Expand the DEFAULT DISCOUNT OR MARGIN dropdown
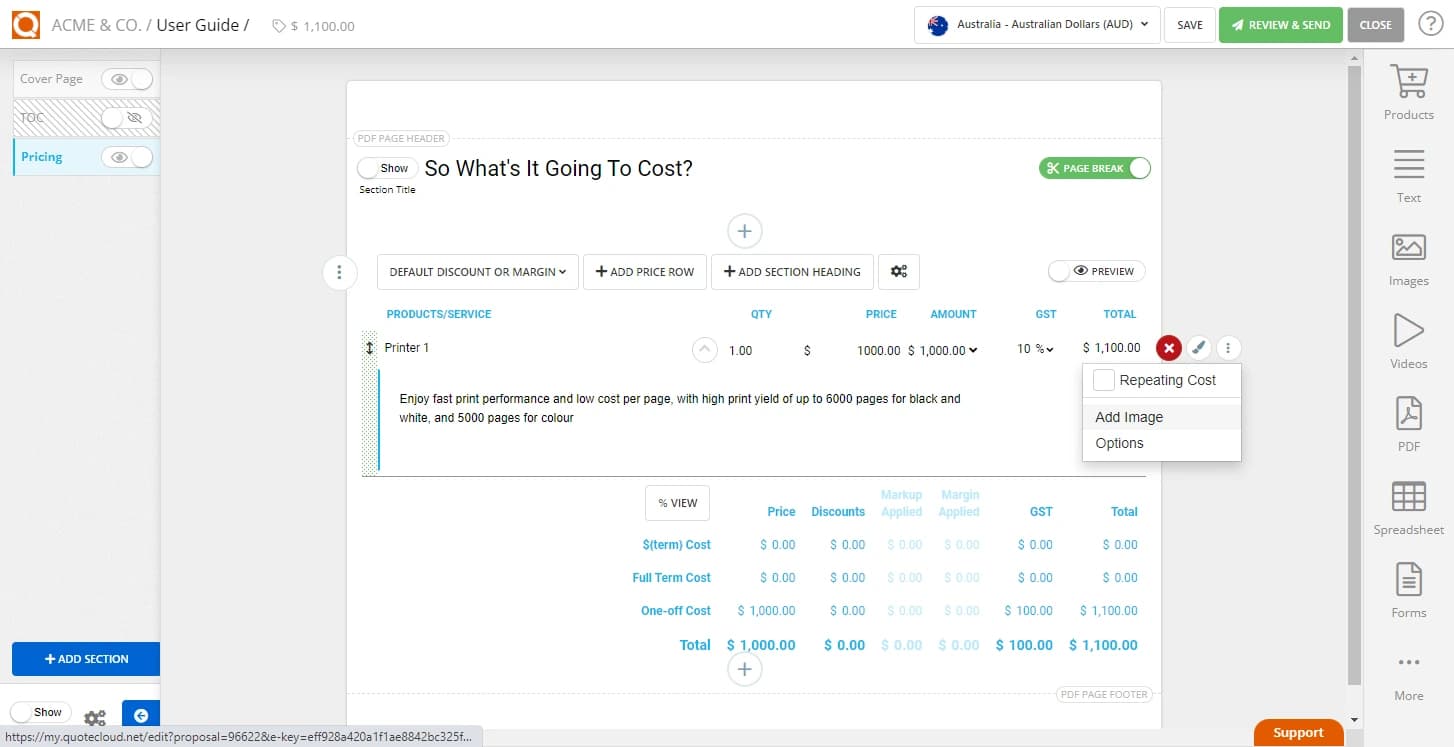Screen dimensions: 1454x747 pyautogui.click(x=477, y=271)
